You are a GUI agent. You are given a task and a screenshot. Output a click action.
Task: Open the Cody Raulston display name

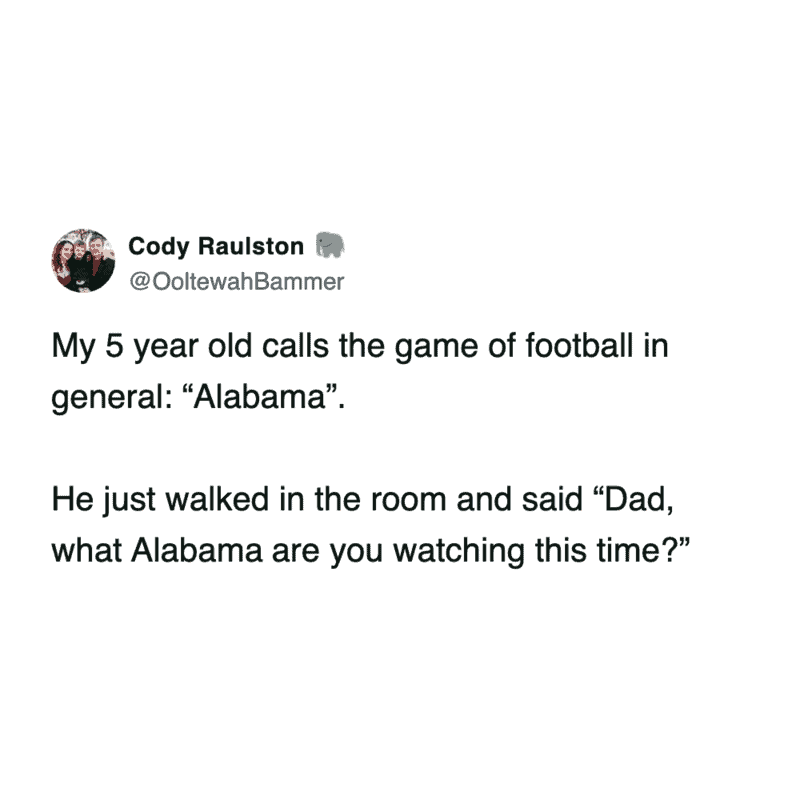point(216,247)
